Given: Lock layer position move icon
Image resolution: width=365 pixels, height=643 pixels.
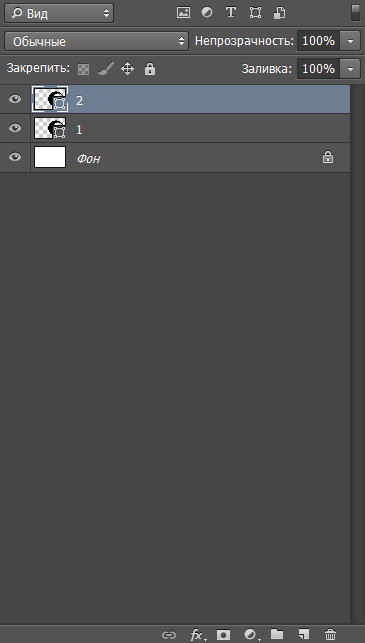Looking at the screenshot, I should point(128,68).
